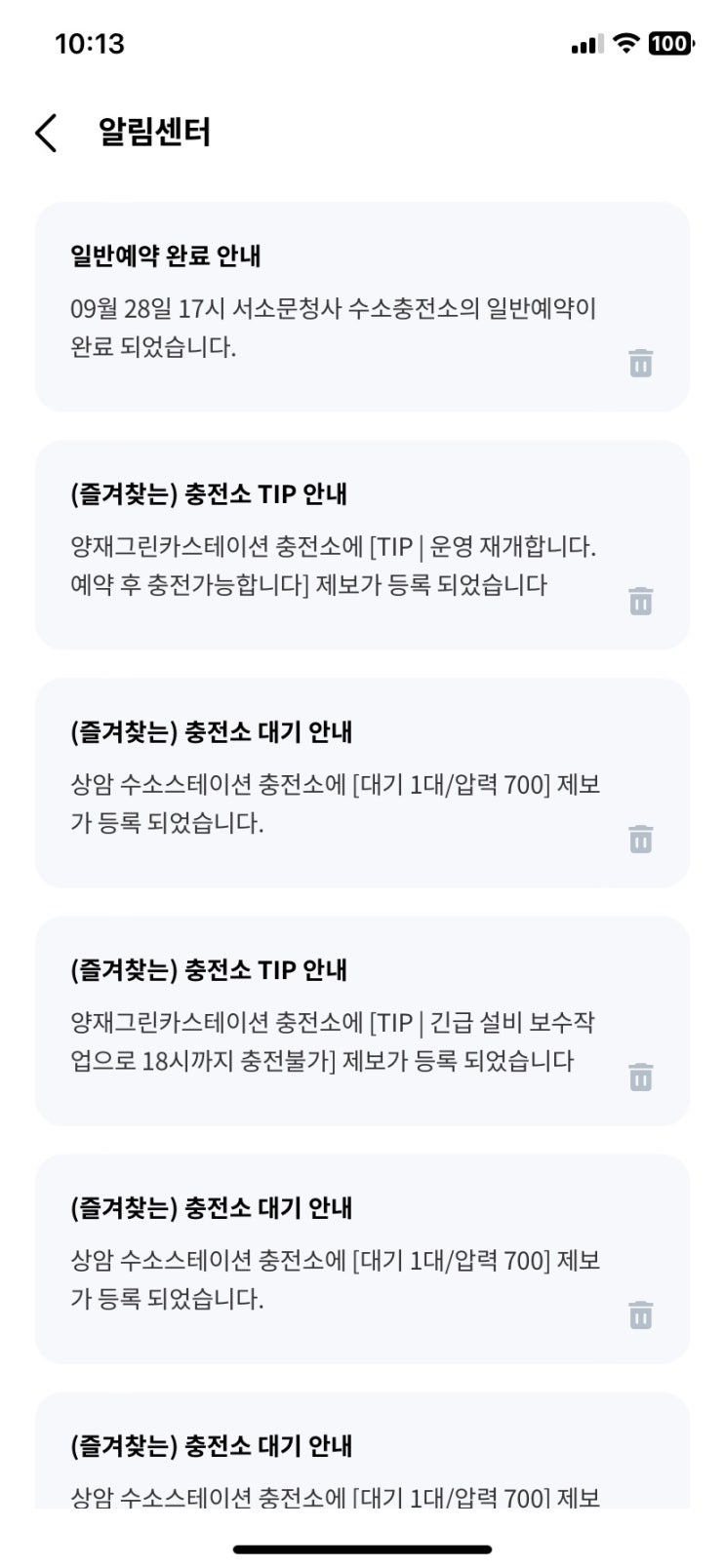
Task: Tap the 운영 재개합니다 notification message text
Action: click(x=333, y=566)
